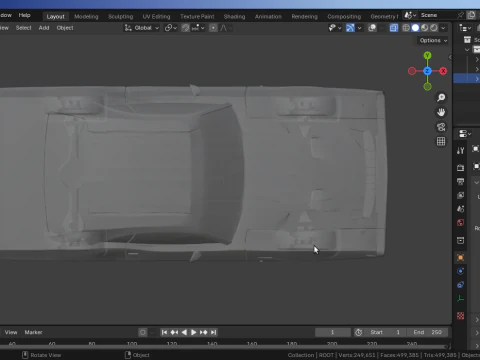Click the End frame field showing 250

click(x=428, y=332)
